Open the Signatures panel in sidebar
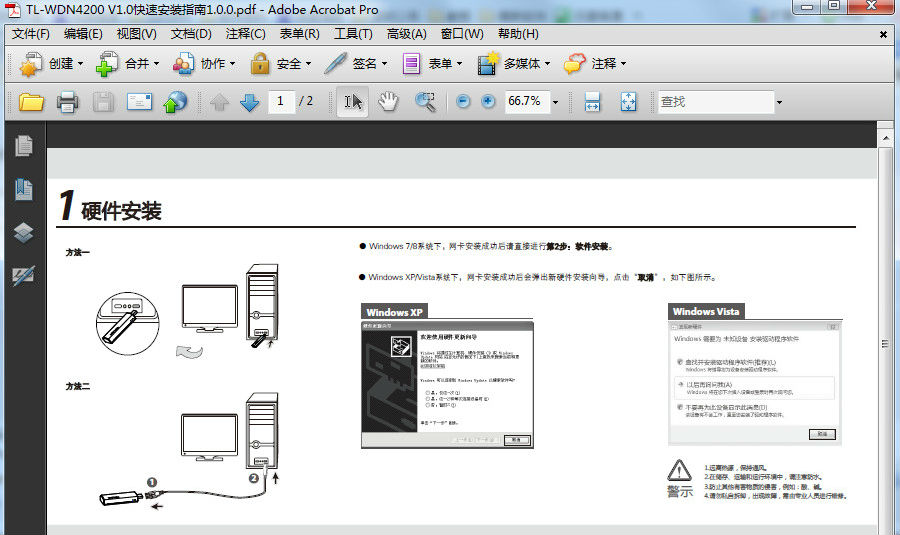 [x=24, y=276]
